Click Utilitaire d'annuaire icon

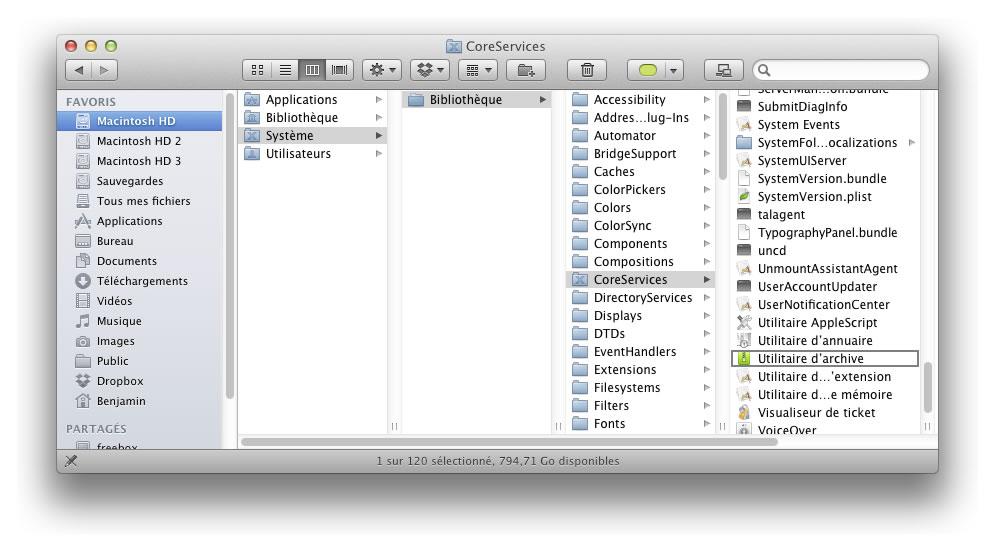pyautogui.click(x=744, y=341)
